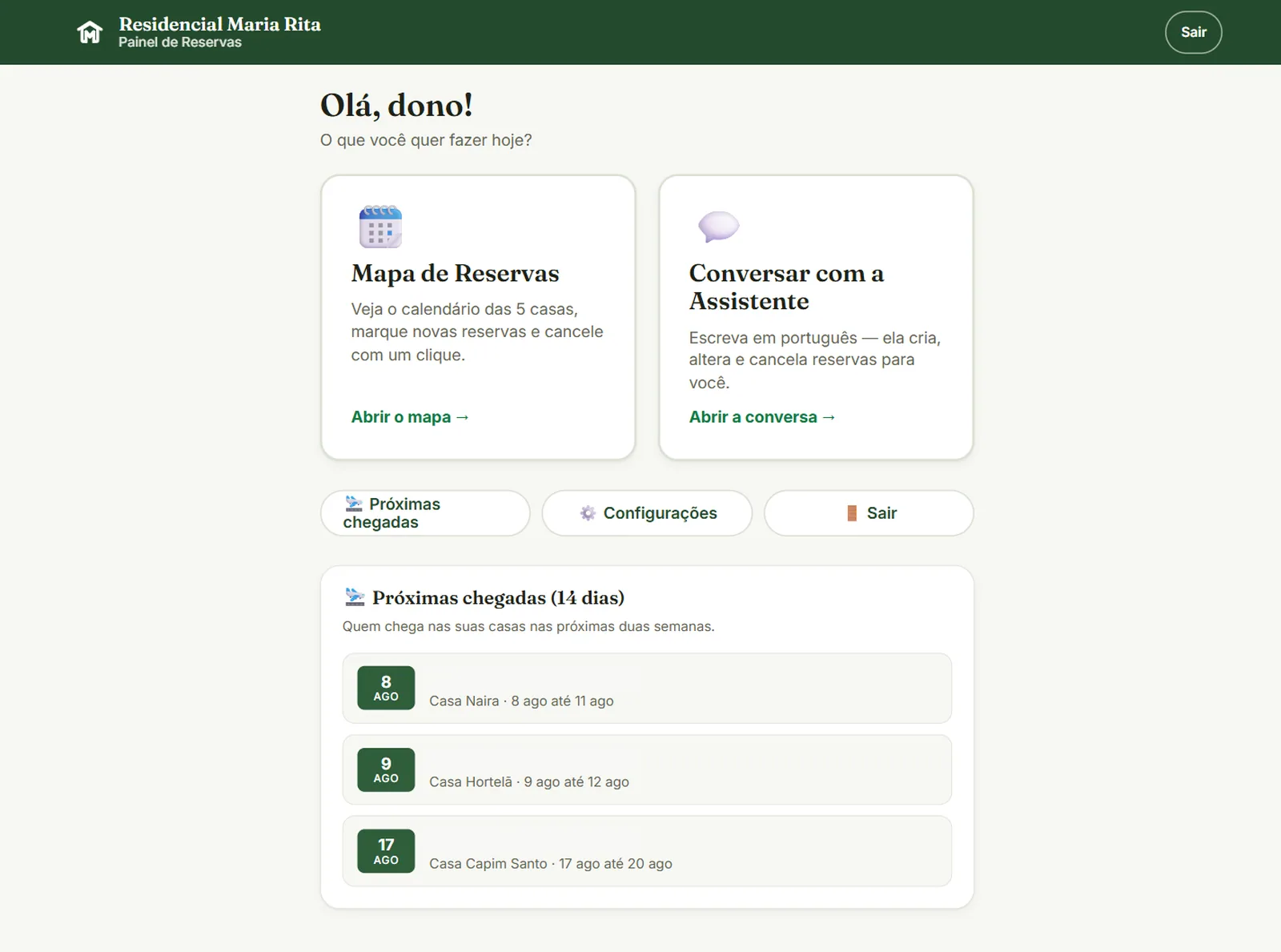The height and width of the screenshot is (952, 1281).
Task: Click the Residencial Maria Rita title
Action: click(220, 24)
